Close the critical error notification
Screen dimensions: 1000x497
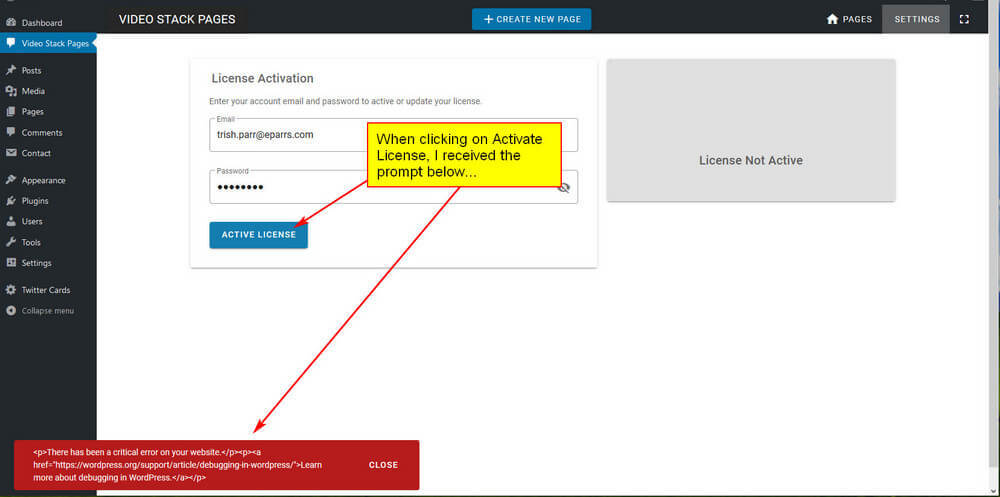click(383, 465)
